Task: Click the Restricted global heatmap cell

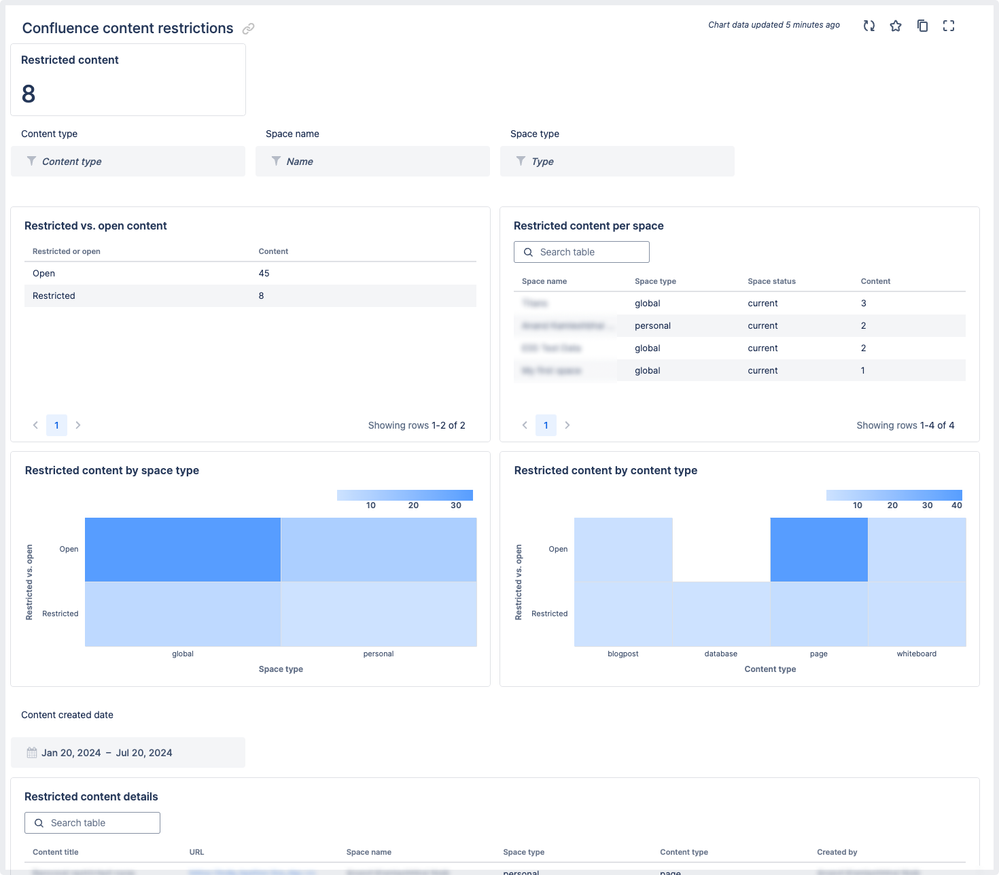Action: click(183, 614)
